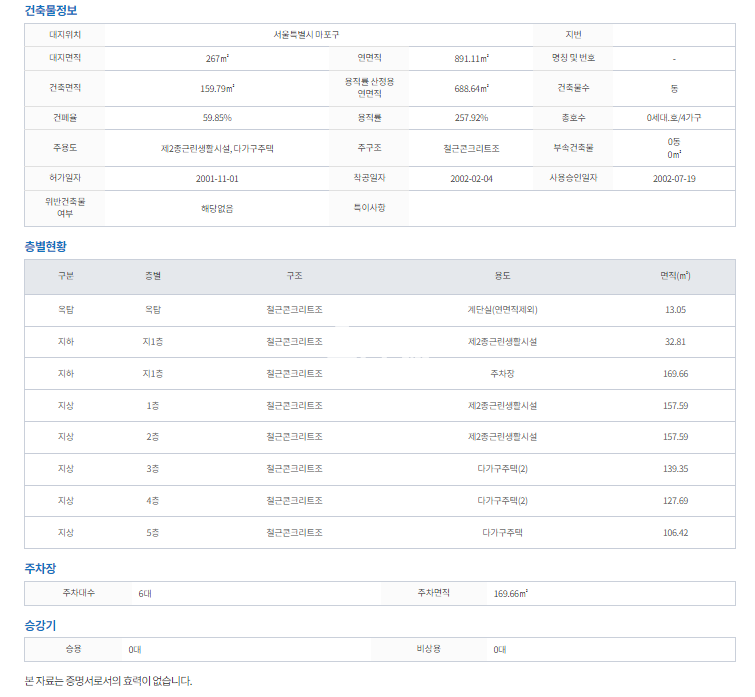755x697 pixels.
Task: Click the 주차면적 value 169.66㎡
Action: 510,593
